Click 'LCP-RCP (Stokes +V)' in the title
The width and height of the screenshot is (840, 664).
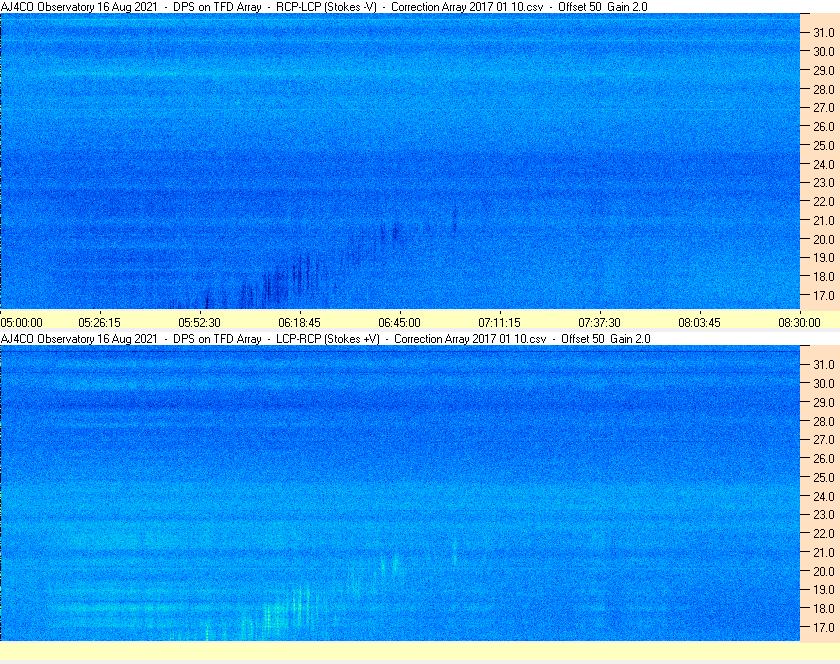tap(328, 339)
